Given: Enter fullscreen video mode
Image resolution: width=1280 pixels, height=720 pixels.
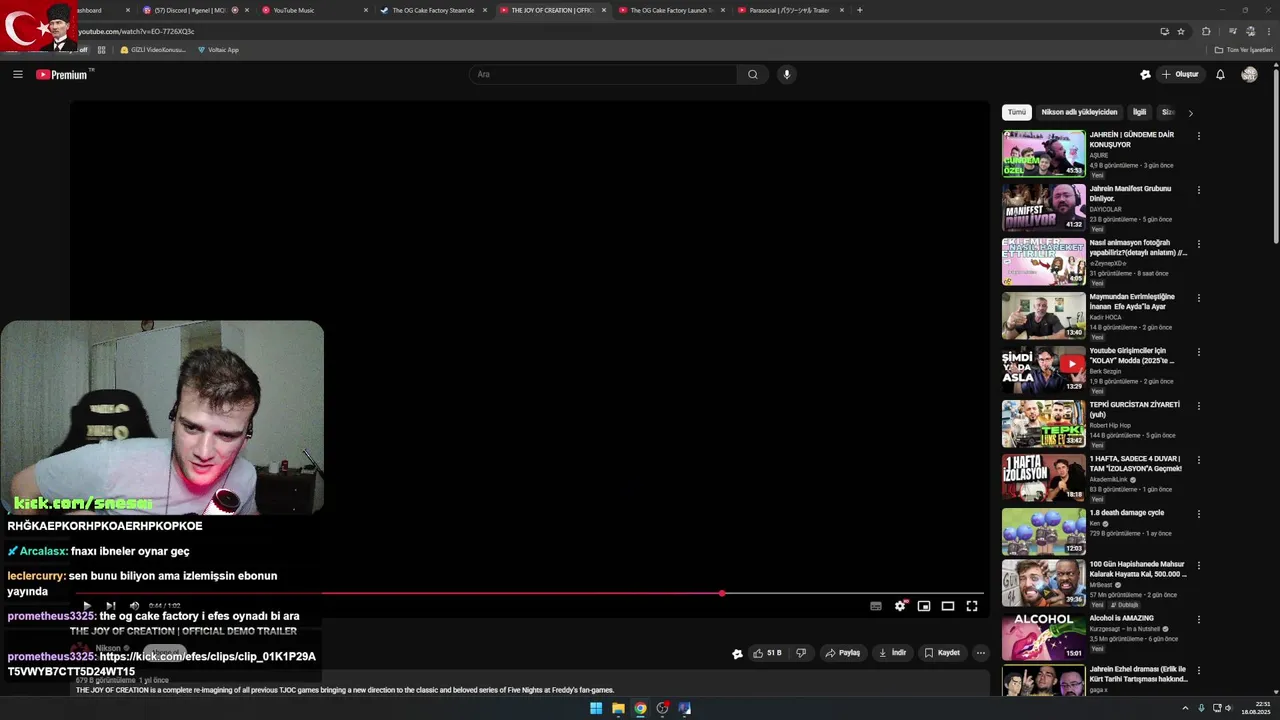Looking at the screenshot, I should coord(972,606).
